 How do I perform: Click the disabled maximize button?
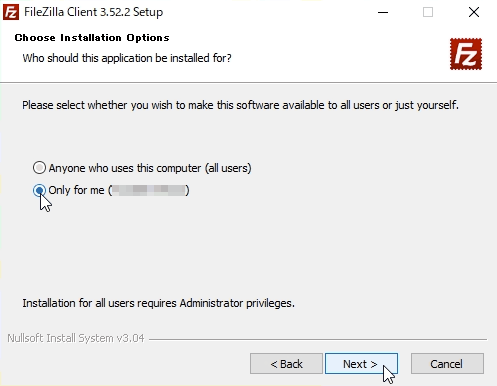[x=428, y=12]
